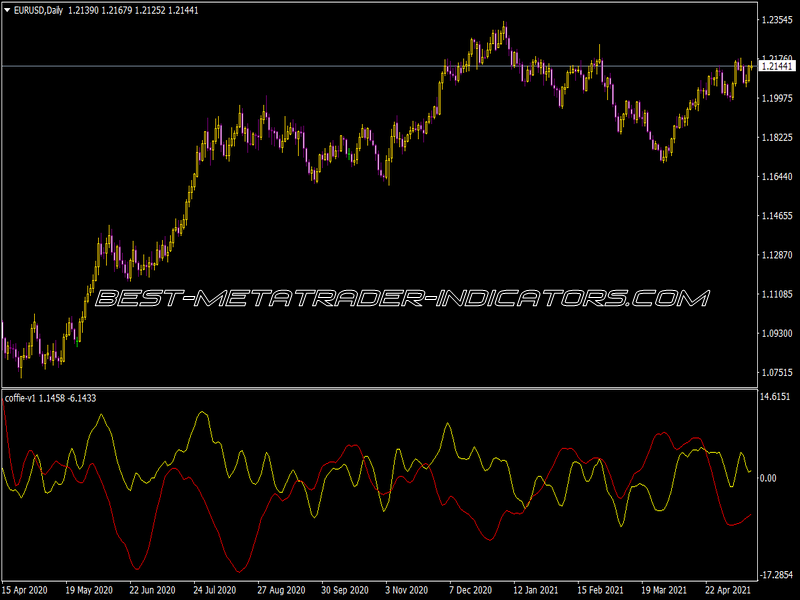Click the 24 Jul 2020 date label
Image resolution: width=800 pixels, height=600 pixels.
214,590
